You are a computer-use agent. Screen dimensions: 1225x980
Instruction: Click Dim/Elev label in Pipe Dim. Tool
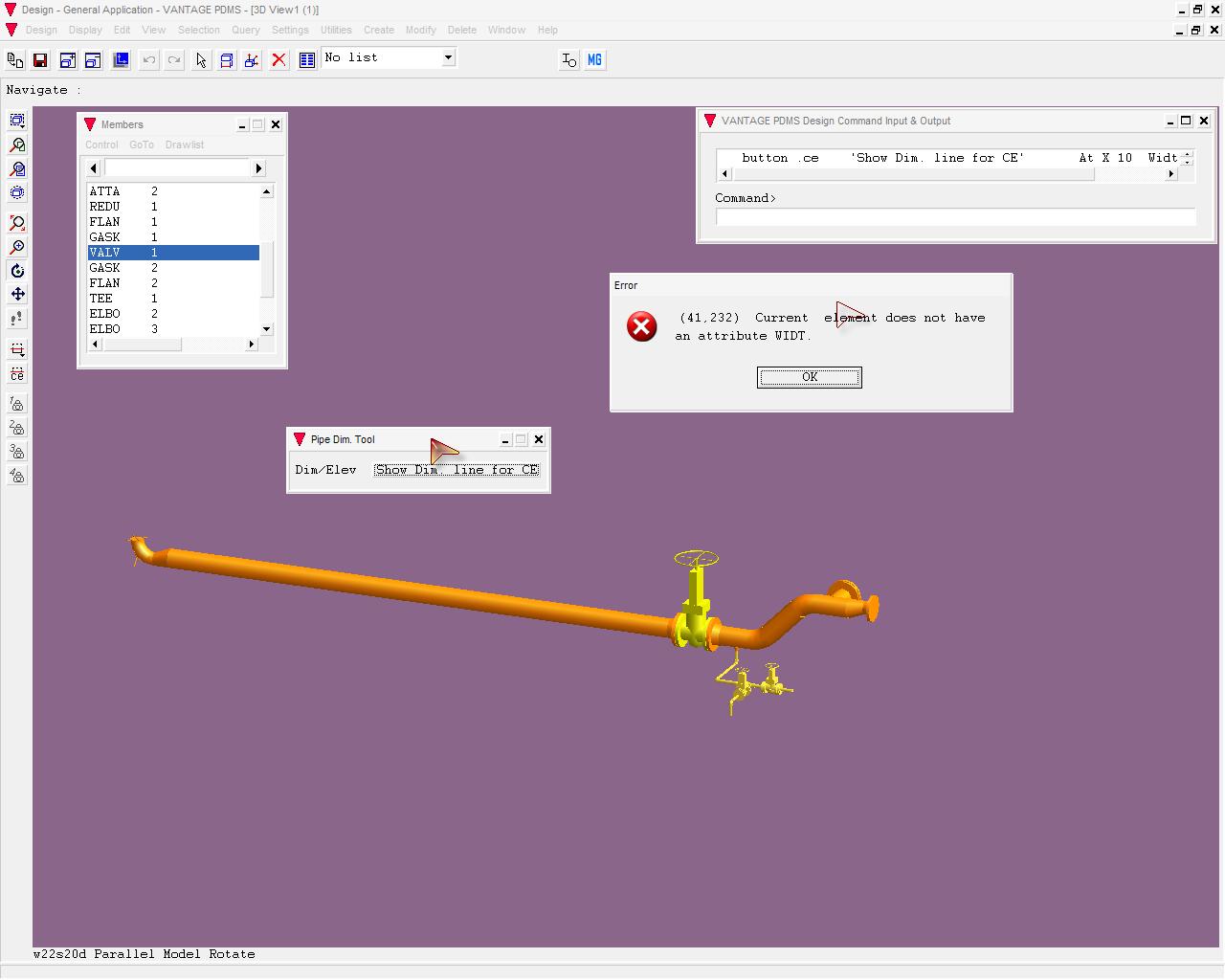pyautogui.click(x=325, y=470)
